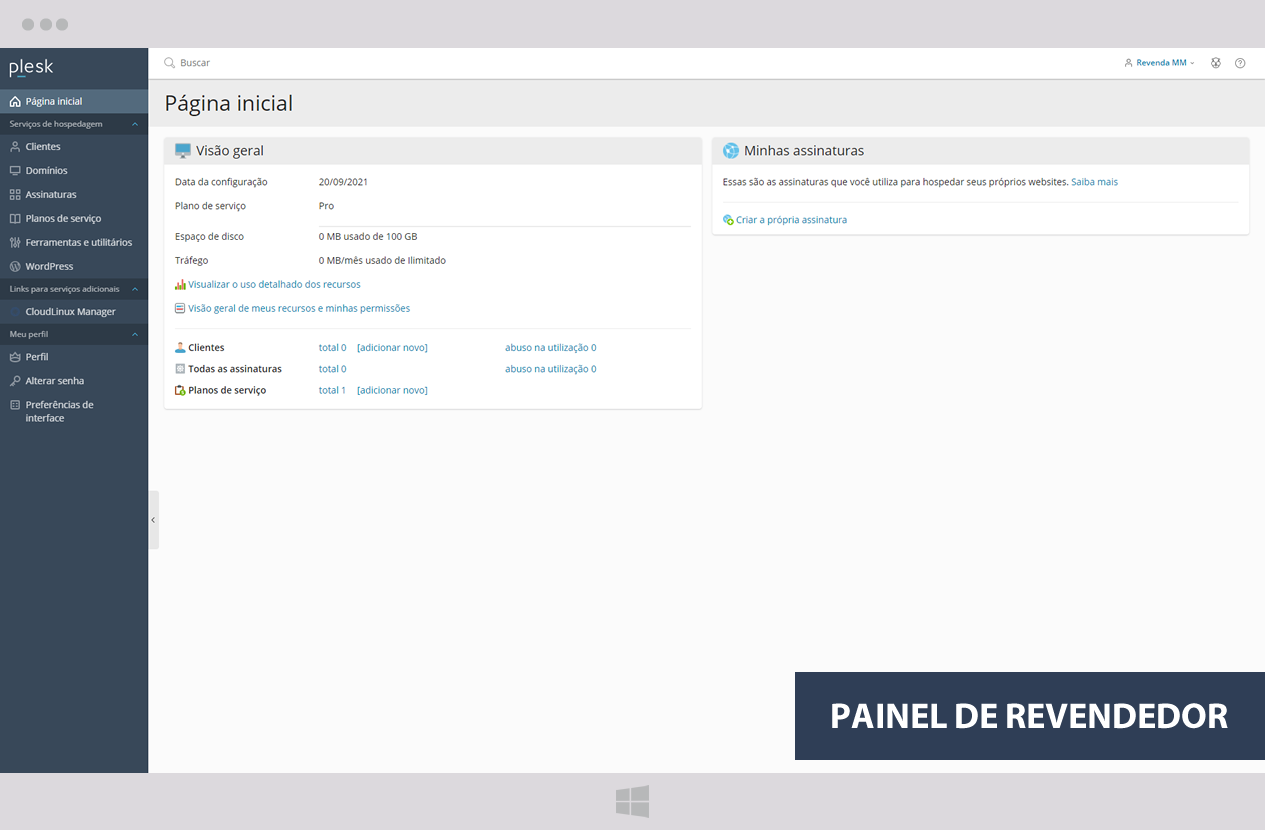Click the WordPress logo icon in sidebar
The image size is (1265, 830).
(x=15, y=267)
